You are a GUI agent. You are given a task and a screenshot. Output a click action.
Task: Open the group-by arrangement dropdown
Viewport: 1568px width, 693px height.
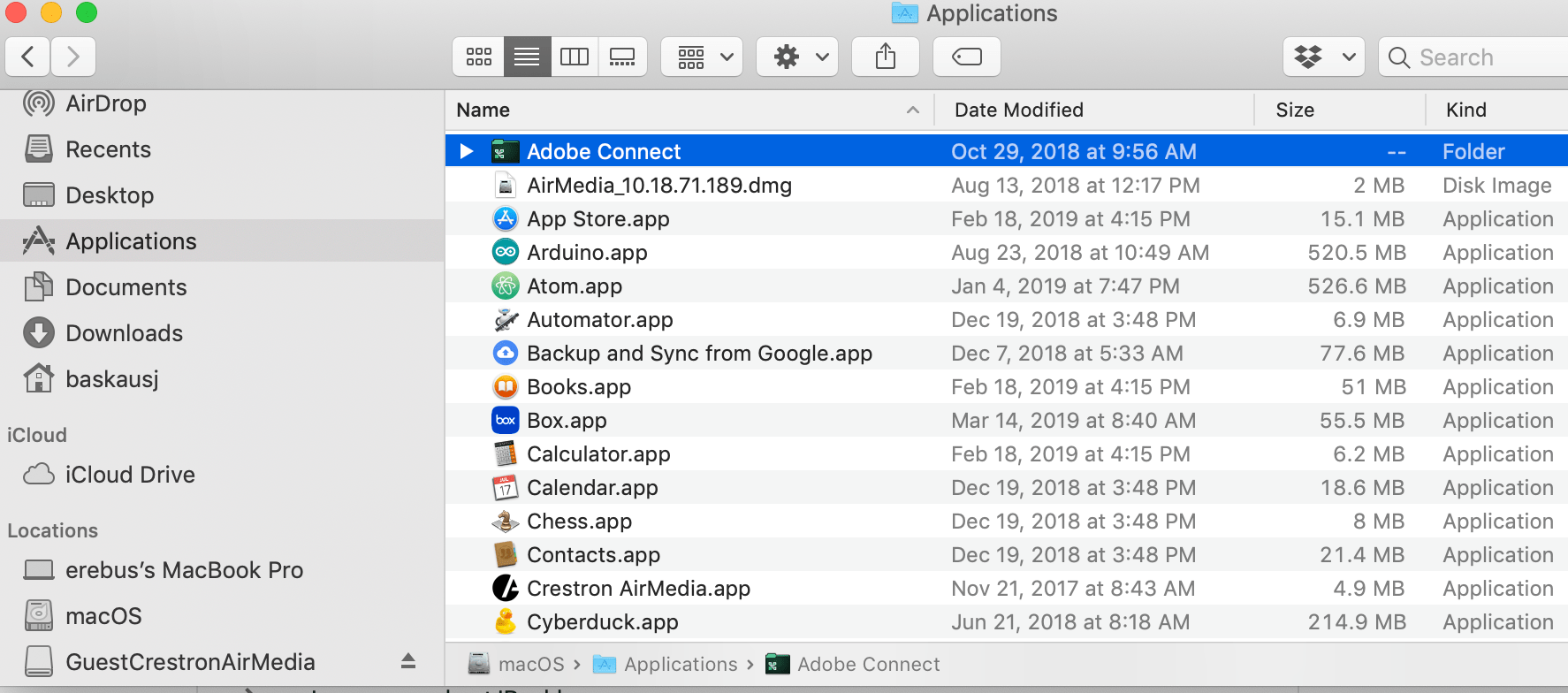(x=702, y=57)
